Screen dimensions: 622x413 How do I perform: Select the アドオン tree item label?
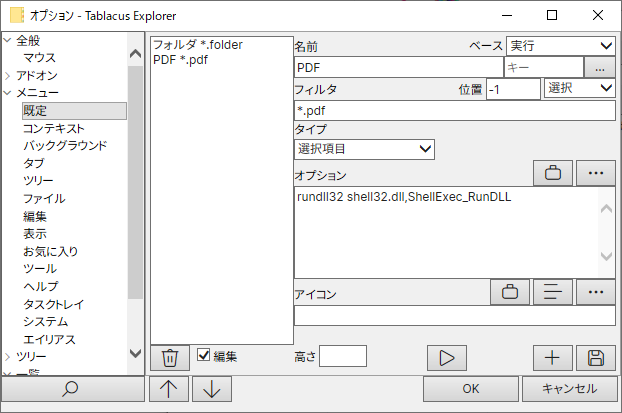[36, 75]
